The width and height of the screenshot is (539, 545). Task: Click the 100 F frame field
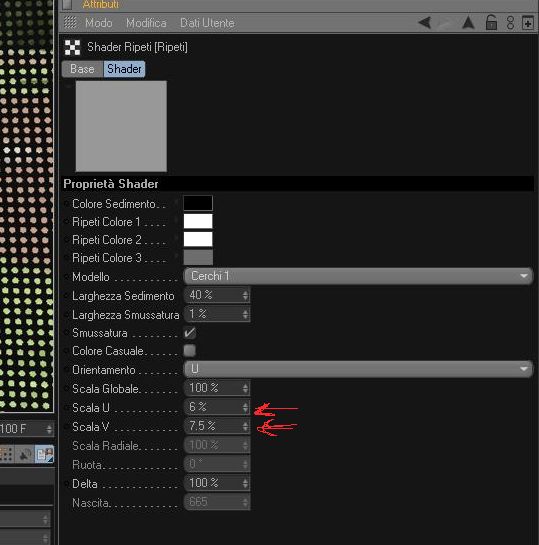pyautogui.click(x=26, y=429)
